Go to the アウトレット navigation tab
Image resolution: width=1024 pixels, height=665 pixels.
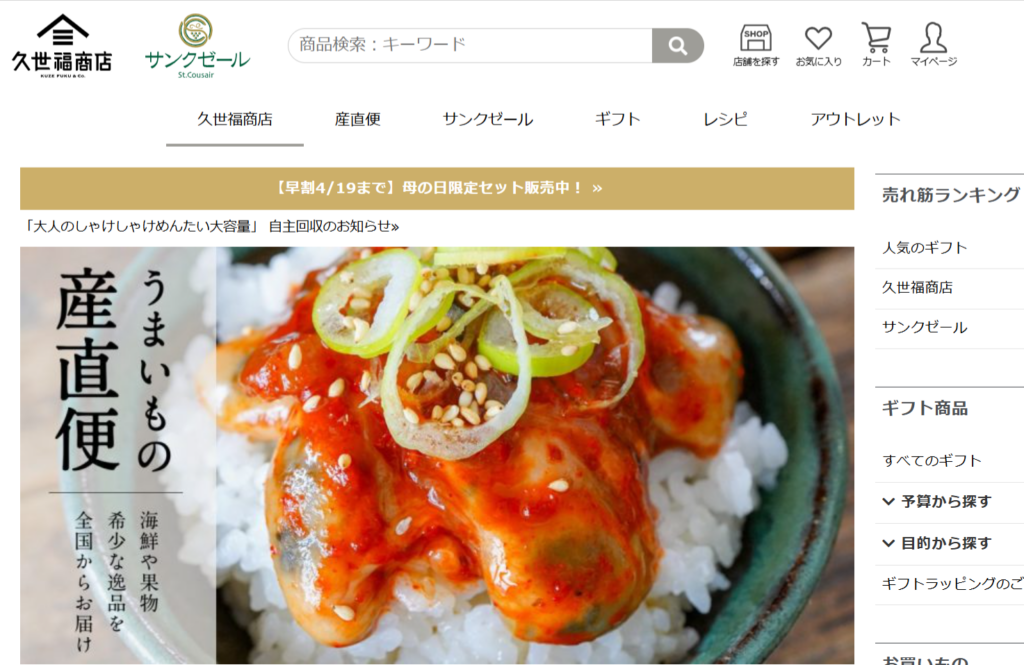855,120
